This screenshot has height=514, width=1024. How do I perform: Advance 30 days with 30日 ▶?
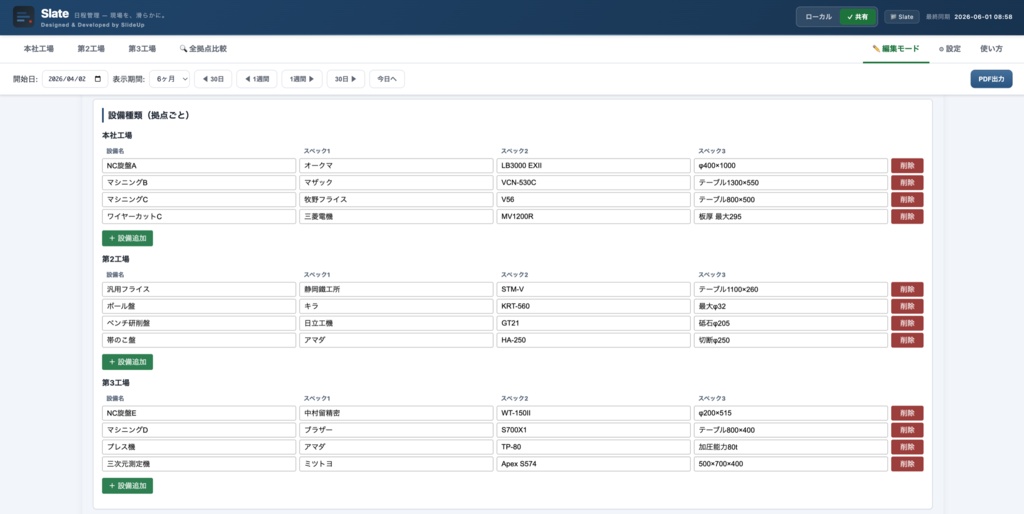pyautogui.click(x=345, y=79)
